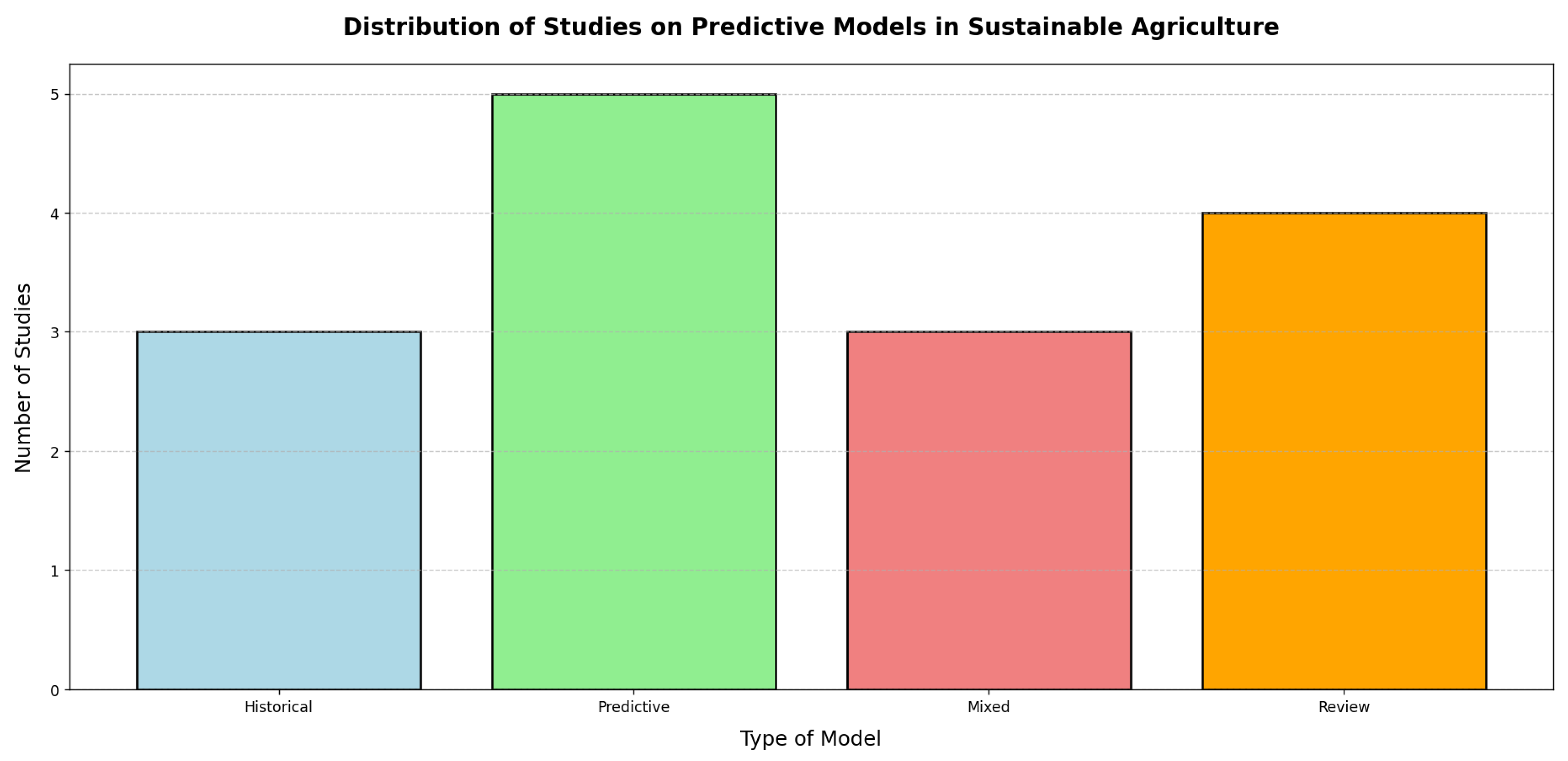Click the 'Type of Model' axis label
The image size is (1568, 761).
coord(810,739)
